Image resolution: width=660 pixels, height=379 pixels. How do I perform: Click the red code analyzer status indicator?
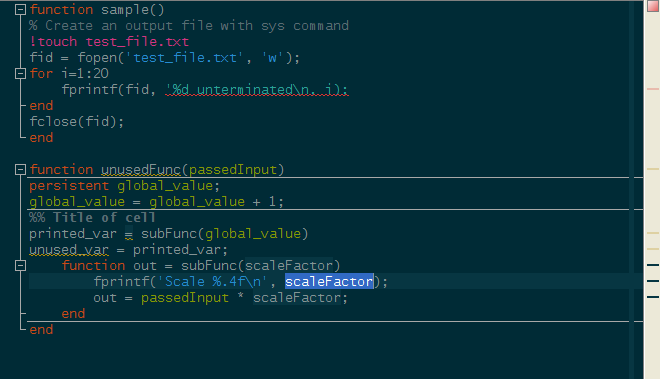pos(653,6)
